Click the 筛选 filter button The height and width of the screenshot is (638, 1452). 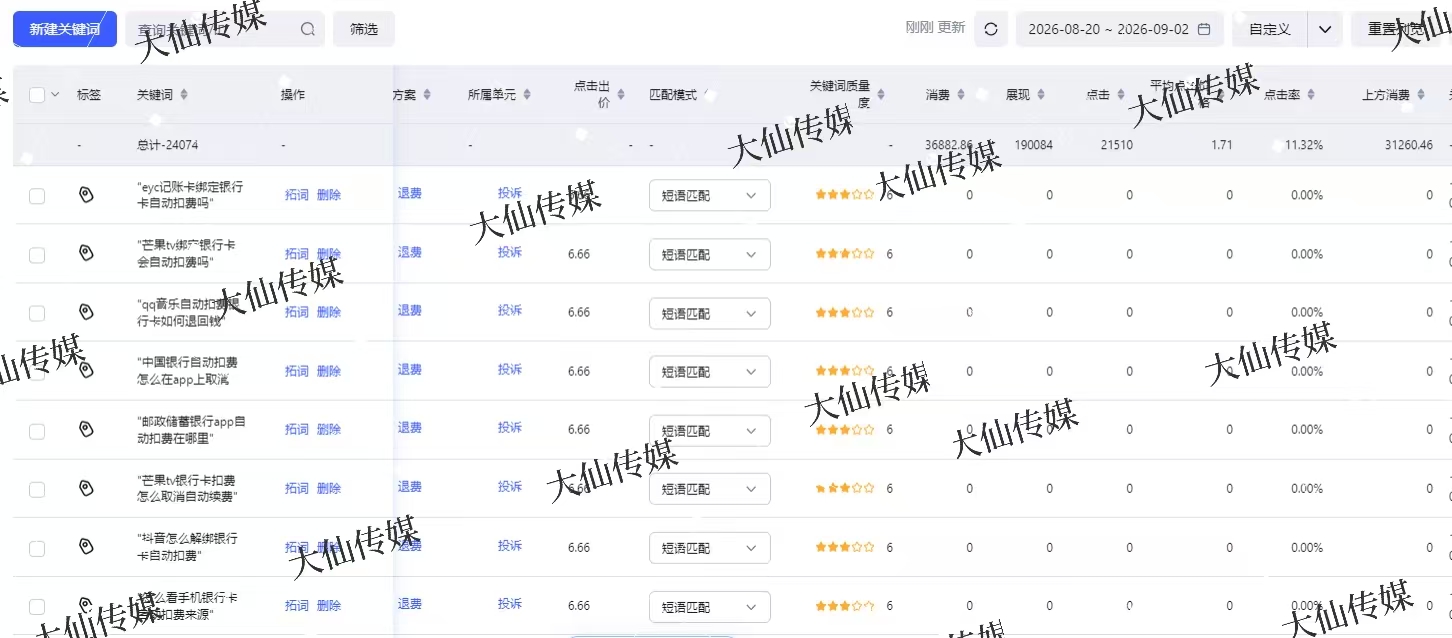(x=364, y=29)
